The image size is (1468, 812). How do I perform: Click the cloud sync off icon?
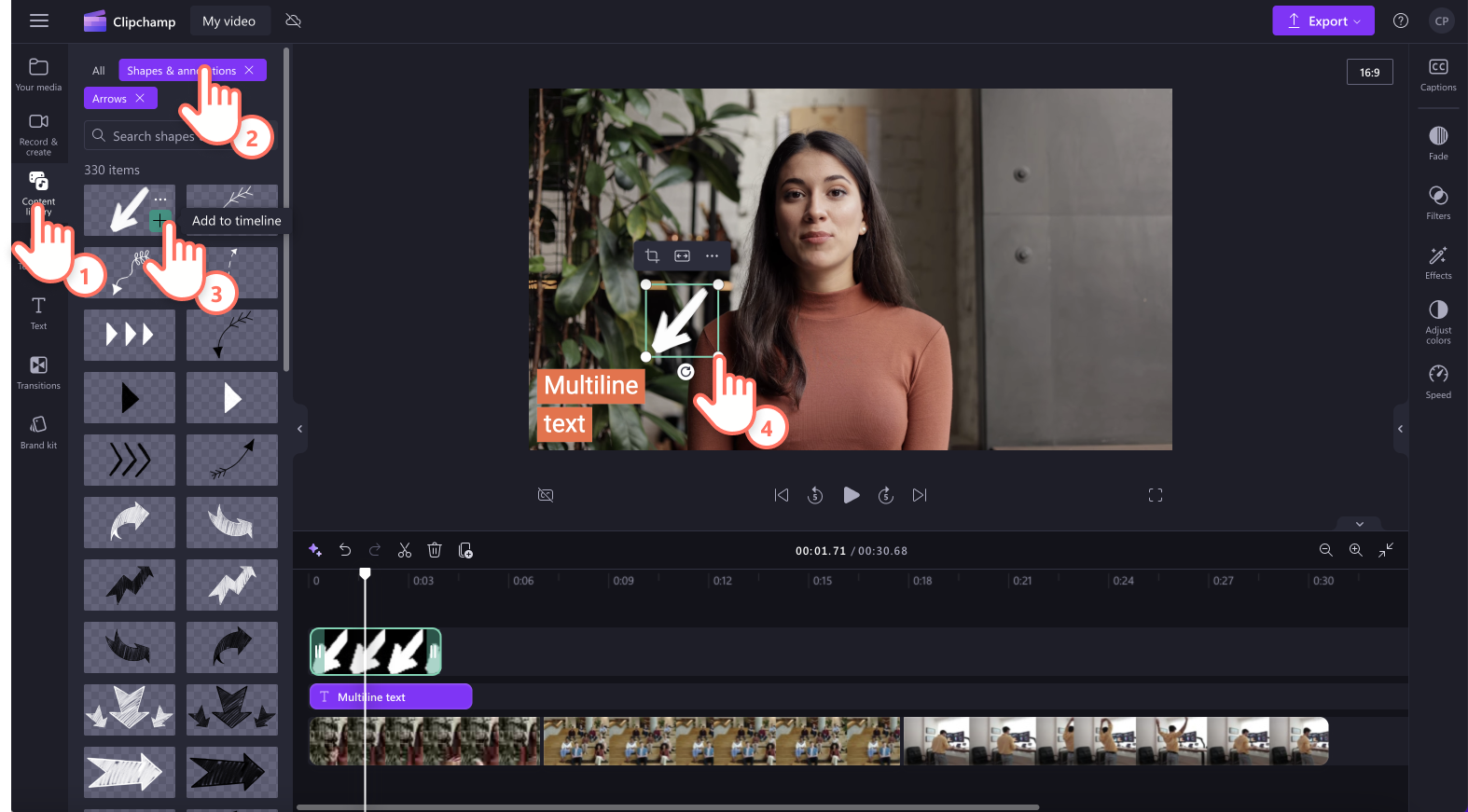pyautogui.click(x=293, y=21)
